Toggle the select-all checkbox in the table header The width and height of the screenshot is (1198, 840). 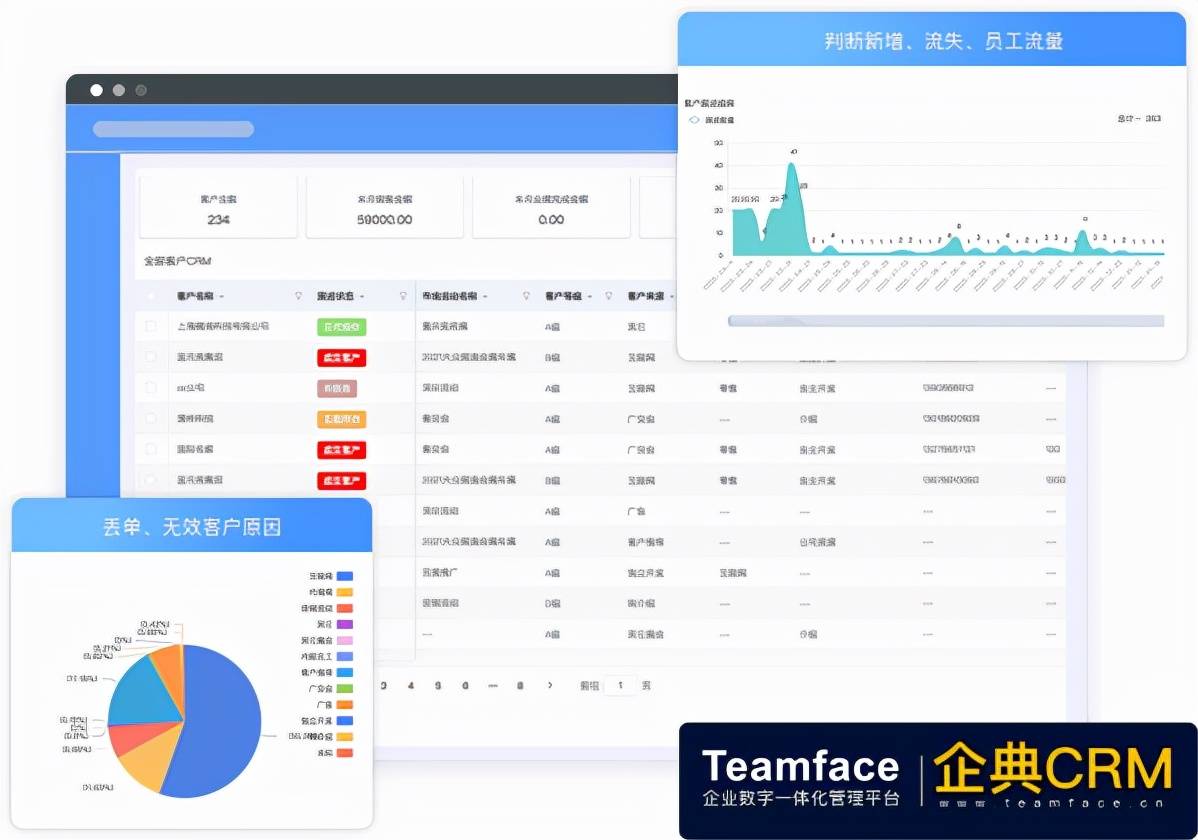152,295
